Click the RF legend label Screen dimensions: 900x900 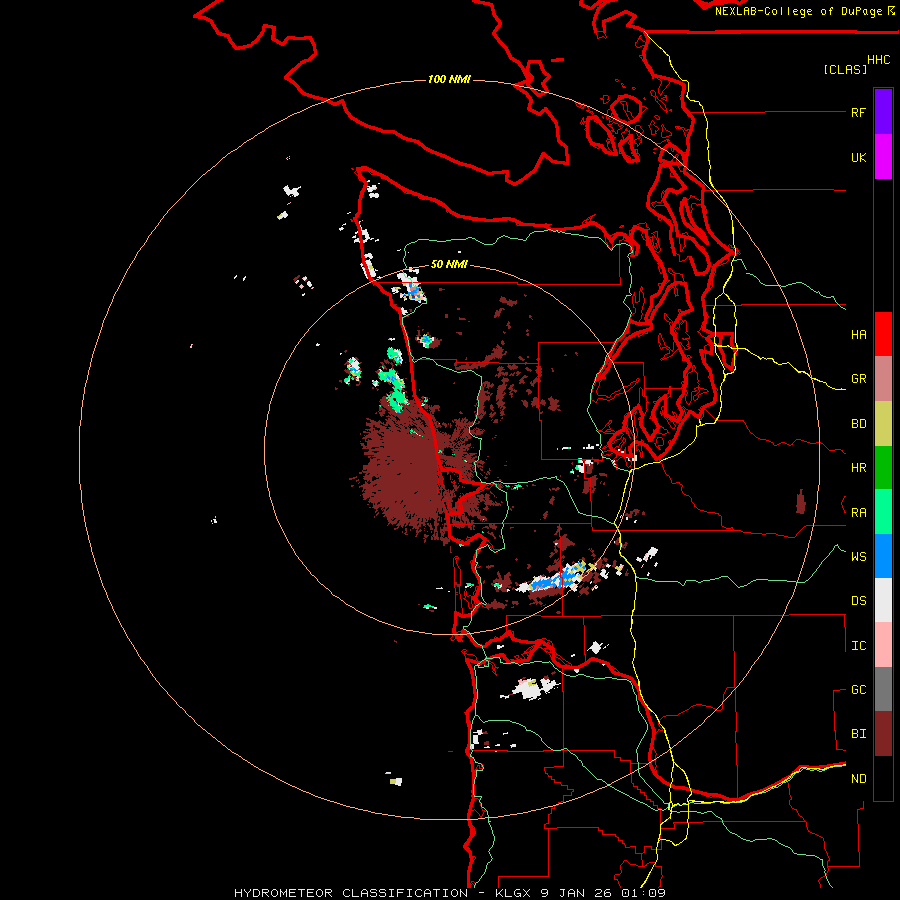(858, 112)
